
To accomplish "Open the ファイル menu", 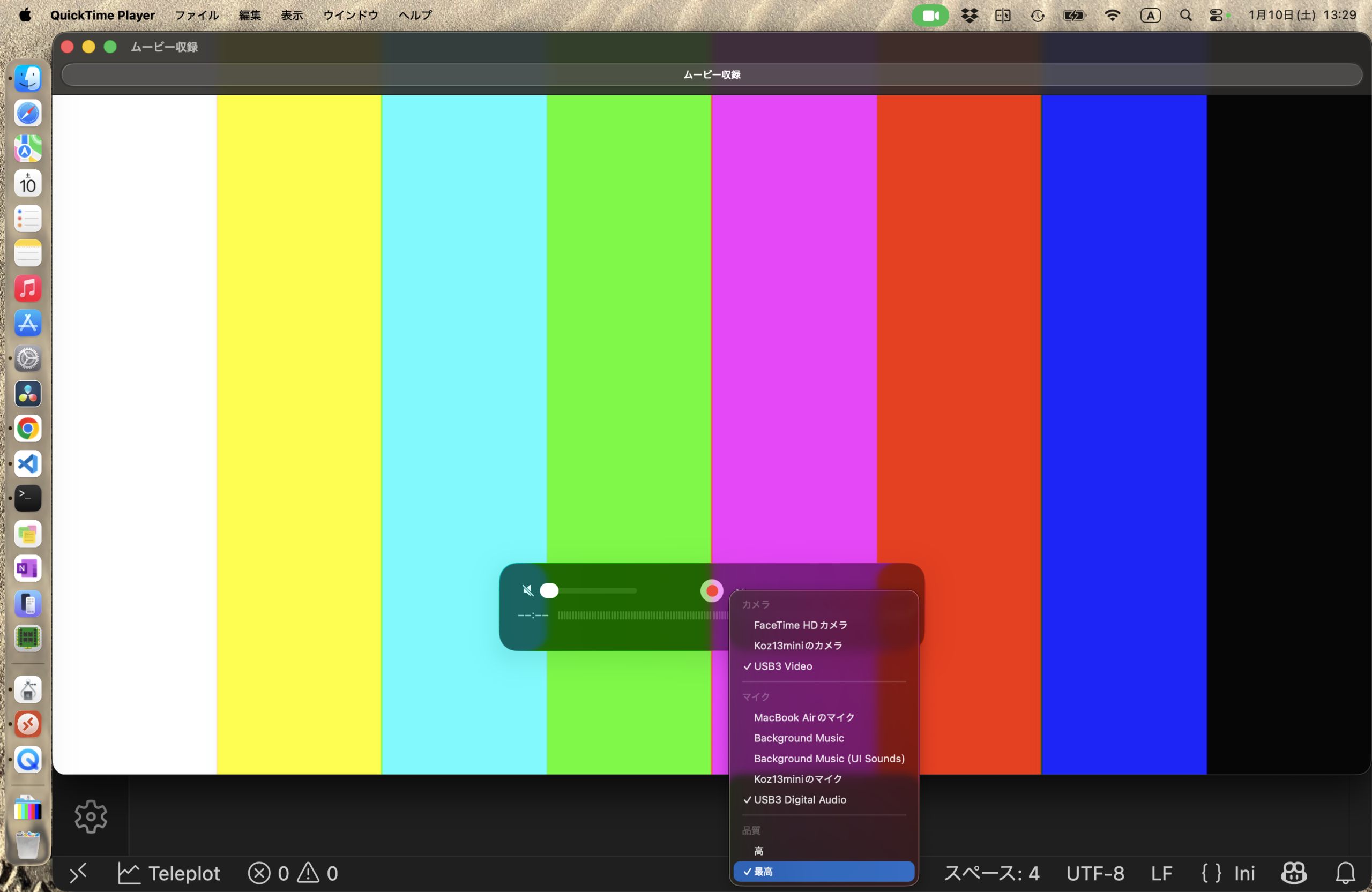I will (x=197, y=16).
